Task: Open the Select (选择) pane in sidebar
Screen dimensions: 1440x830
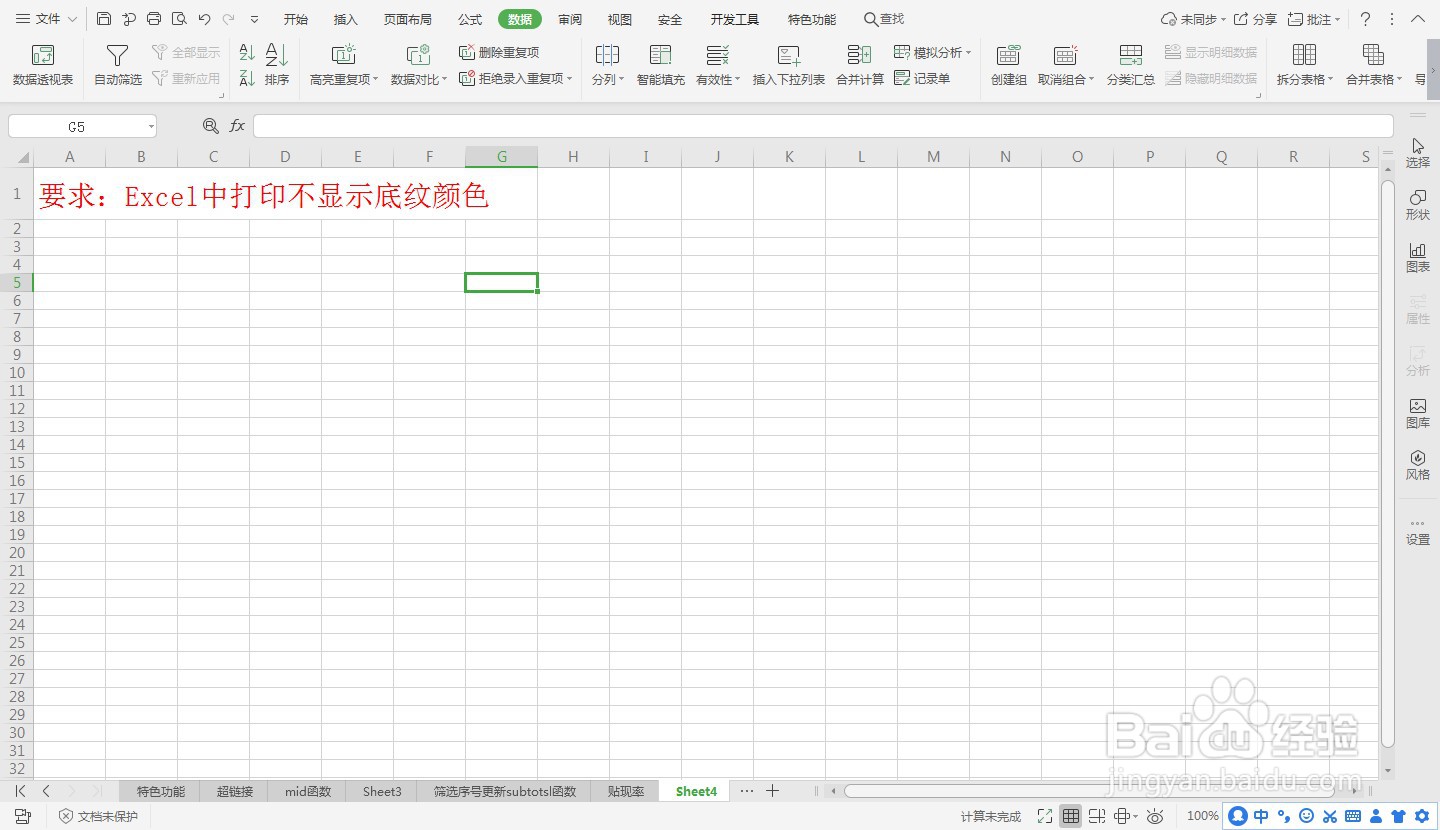Action: pos(1418,153)
